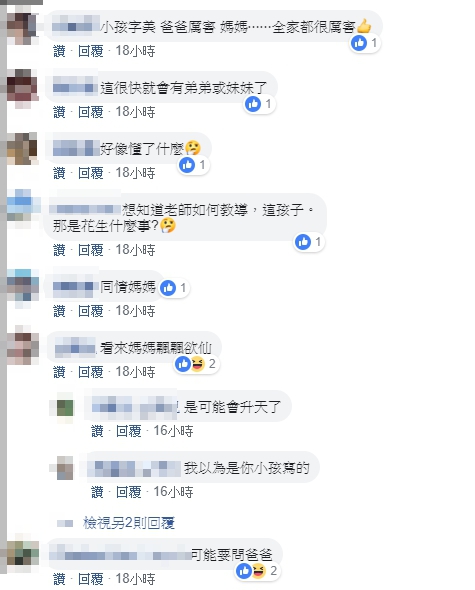Click 18小時 timestamp under 看來媽媽飄飄欲仙

click(x=135, y=372)
